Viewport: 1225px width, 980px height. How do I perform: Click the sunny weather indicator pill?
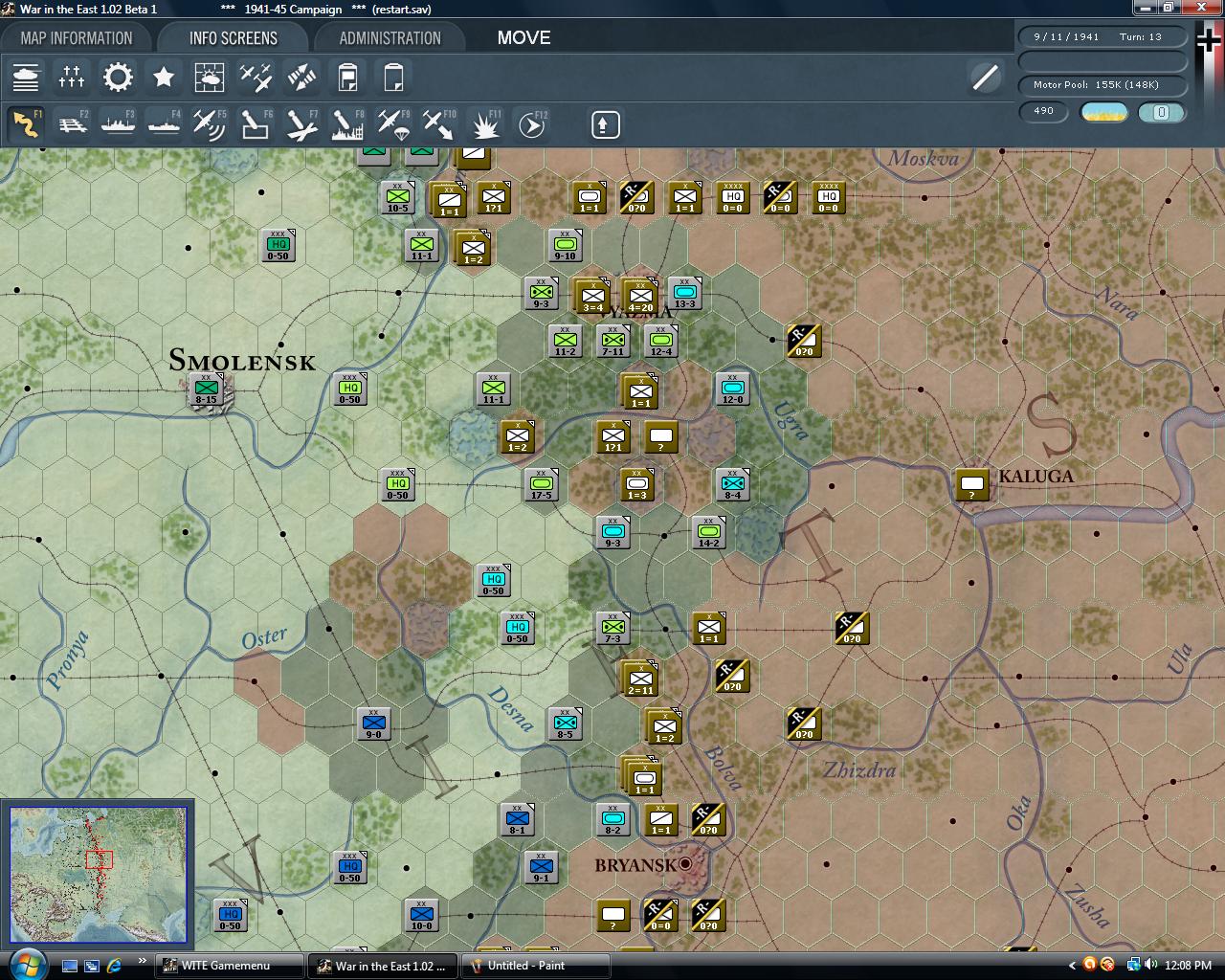pos(1103,112)
